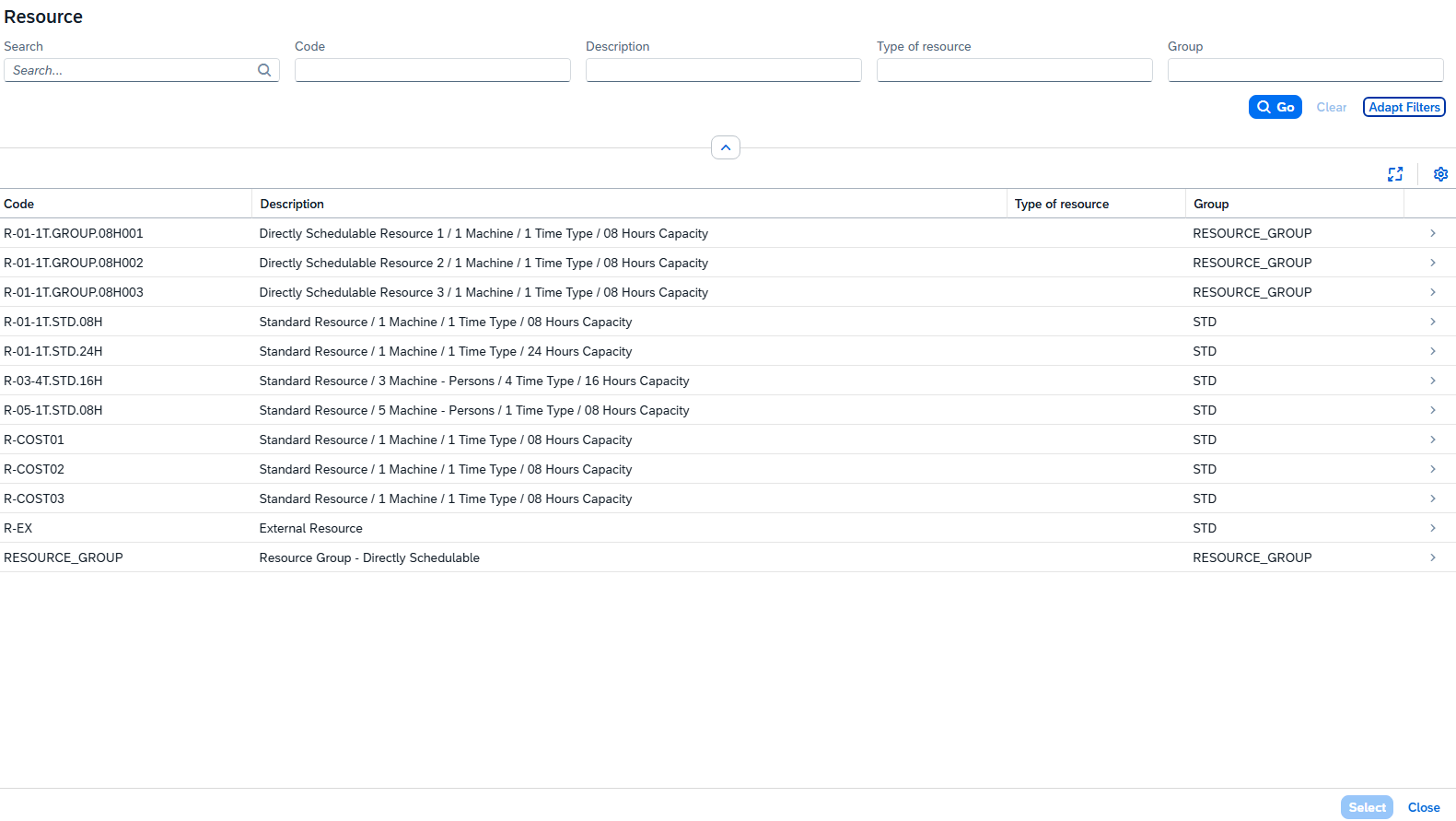Click description '3 Machine - Persons / 4 Time Type'
This screenshot has height=821, width=1456.
click(x=474, y=381)
